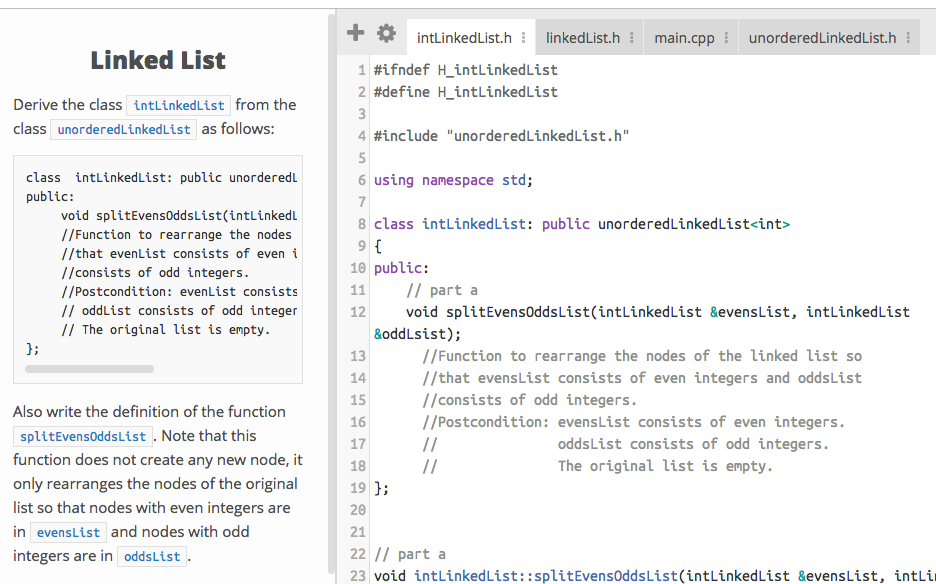
Task: Click the oddsList reference badge
Action: (151, 556)
